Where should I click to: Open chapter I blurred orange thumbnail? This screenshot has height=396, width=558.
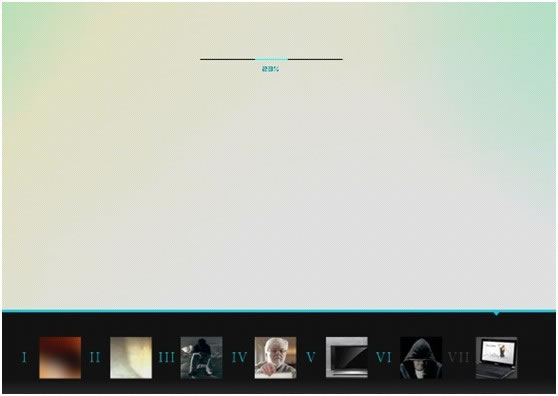[x=60, y=358]
